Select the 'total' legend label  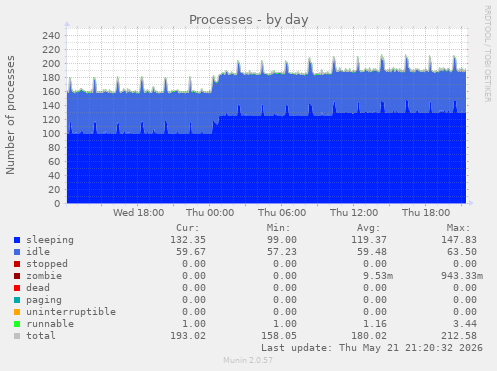tap(41, 336)
